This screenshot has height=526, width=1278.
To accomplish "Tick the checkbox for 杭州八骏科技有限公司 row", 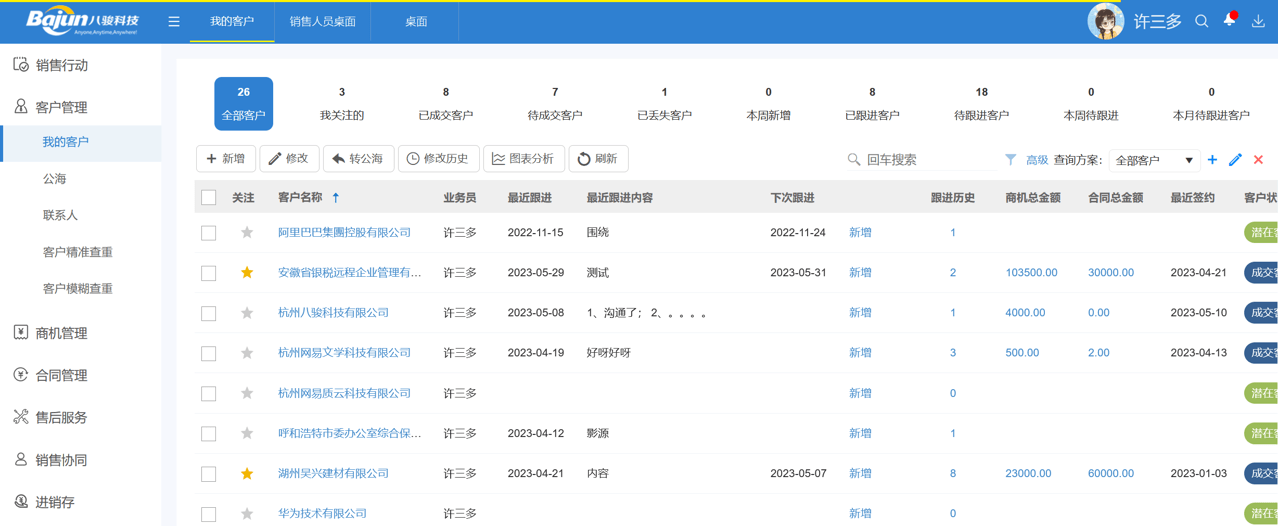I will tap(209, 313).
